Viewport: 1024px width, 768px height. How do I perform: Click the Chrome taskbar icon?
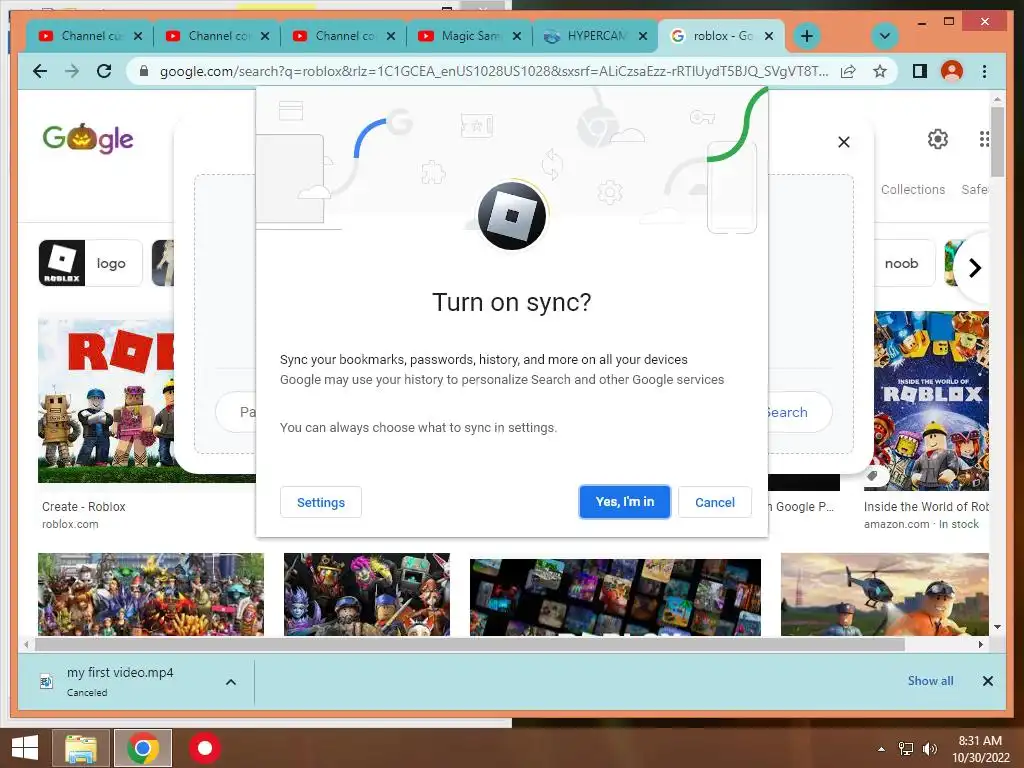click(143, 748)
